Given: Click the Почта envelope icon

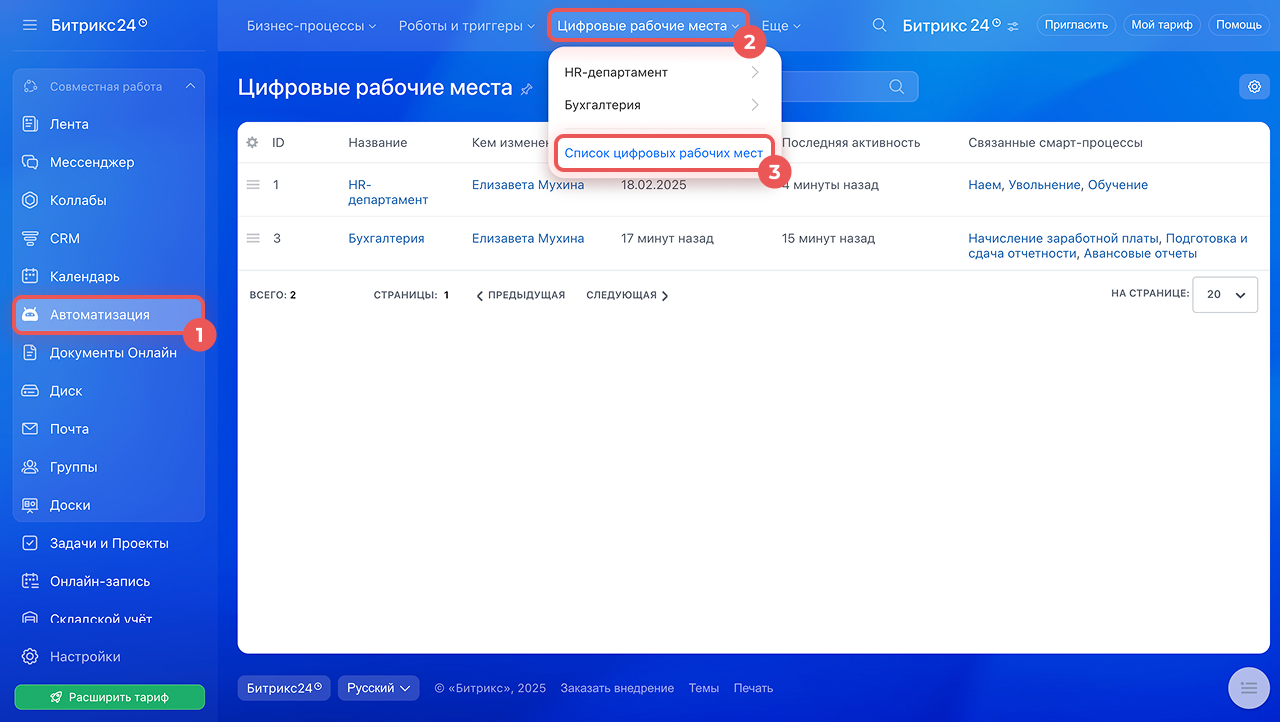Looking at the screenshot, I should (x=30, y=429).
